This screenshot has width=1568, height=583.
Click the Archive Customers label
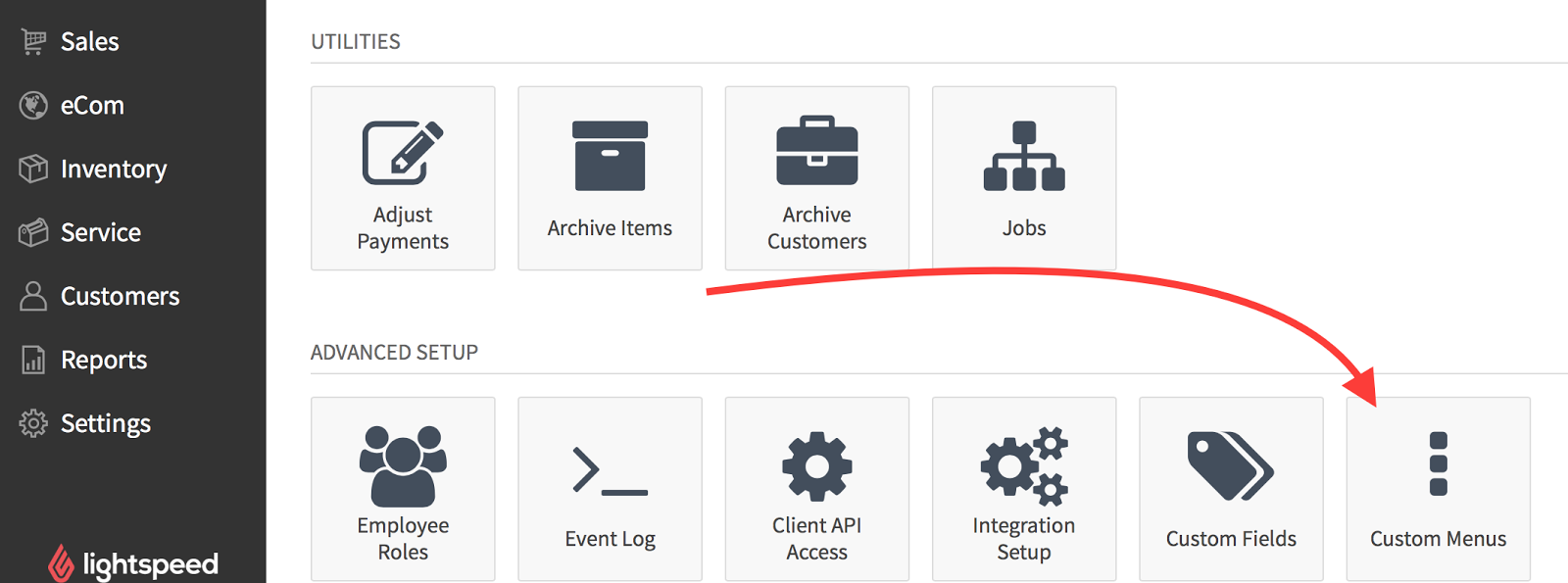tap(817, 228)
